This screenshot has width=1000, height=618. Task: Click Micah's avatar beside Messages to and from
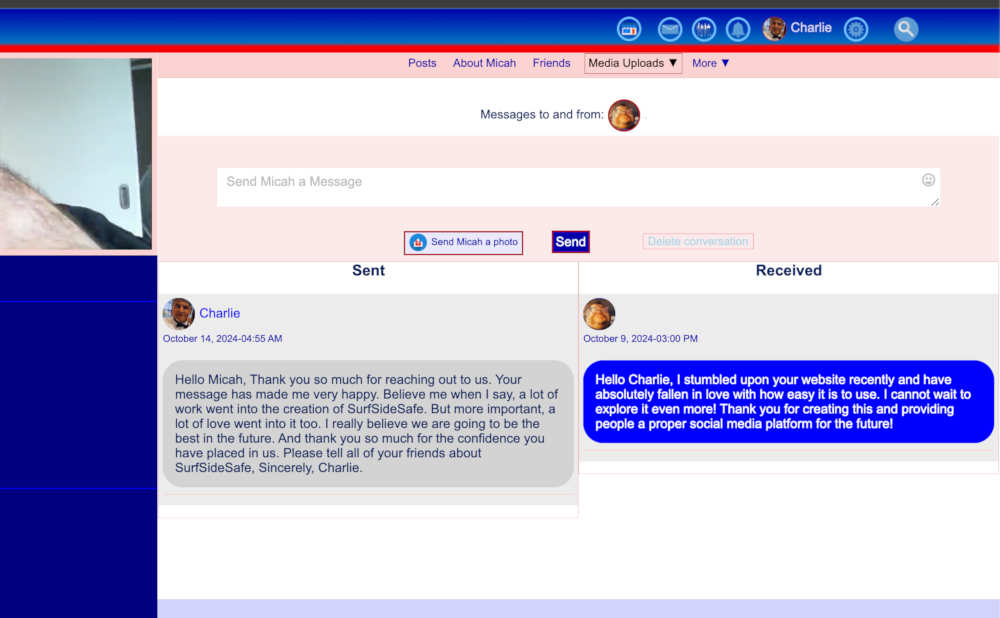click(624, 115)
